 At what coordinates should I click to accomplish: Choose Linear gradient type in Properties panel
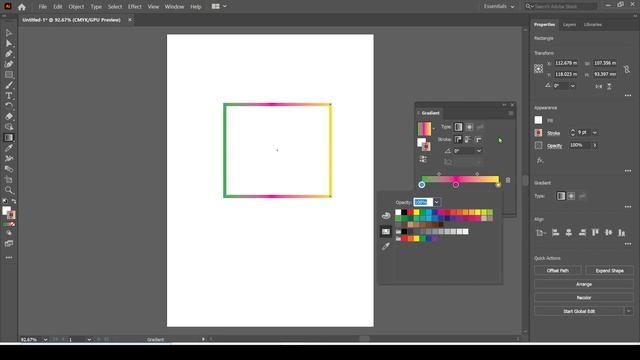coord(561,196)
